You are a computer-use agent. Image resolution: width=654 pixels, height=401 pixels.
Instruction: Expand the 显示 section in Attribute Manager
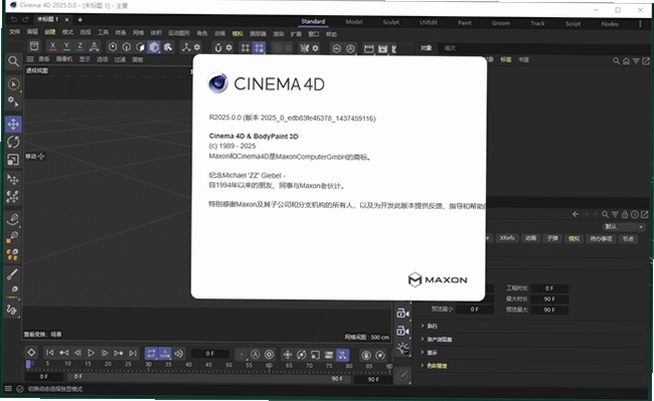(429, 353)
